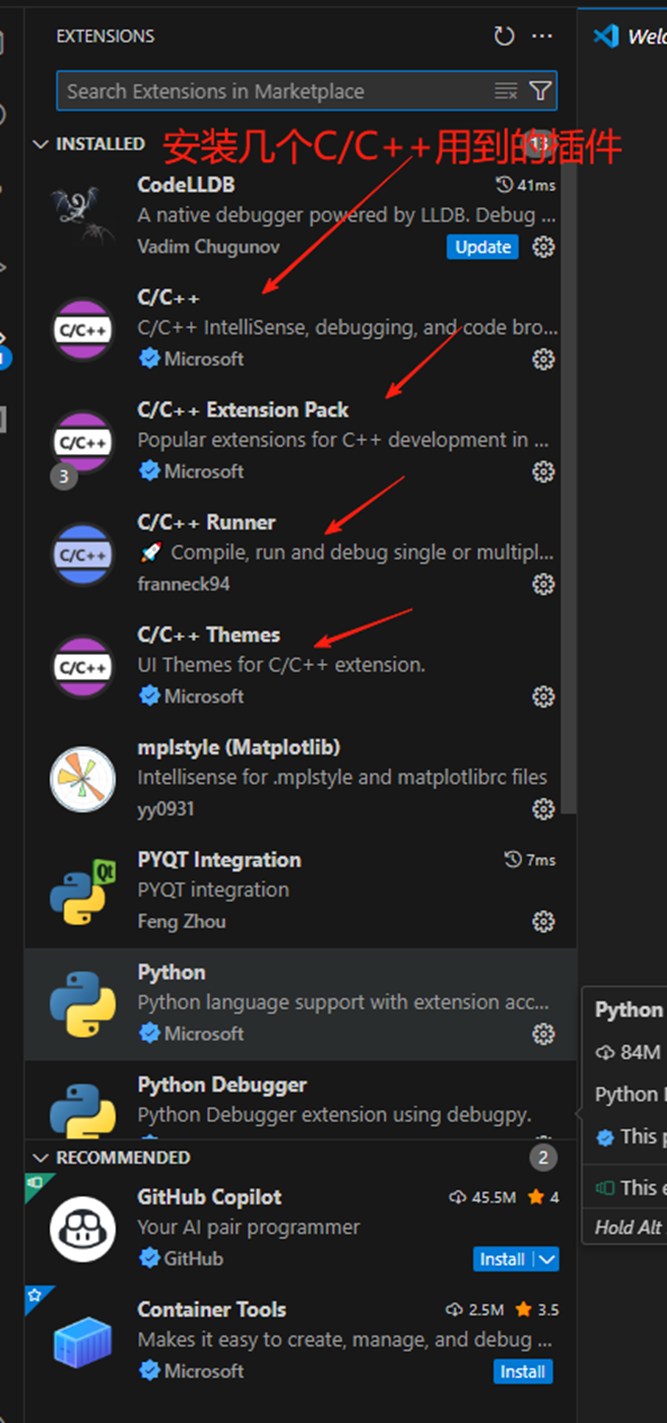Viewport: 667px width, 1423px height.
Task: Click the RECOMMENDED count badge 2
Action: tap(543, 1157)
